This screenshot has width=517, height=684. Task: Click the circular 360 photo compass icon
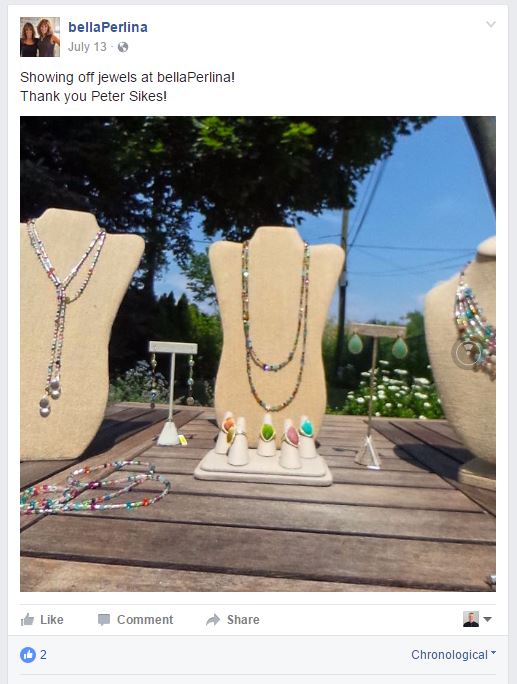click(x=467, y=353)
